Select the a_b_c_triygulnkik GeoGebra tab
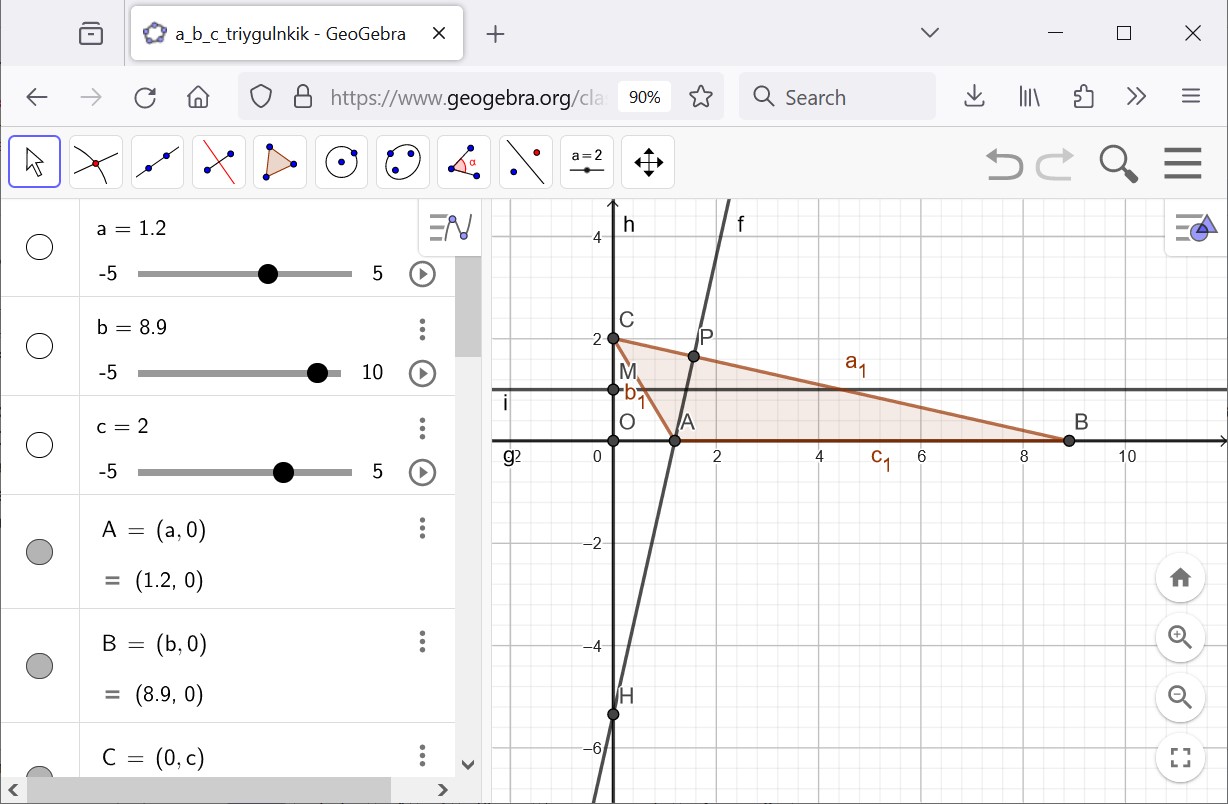The image size is (1228, 804). click(296, 33)
